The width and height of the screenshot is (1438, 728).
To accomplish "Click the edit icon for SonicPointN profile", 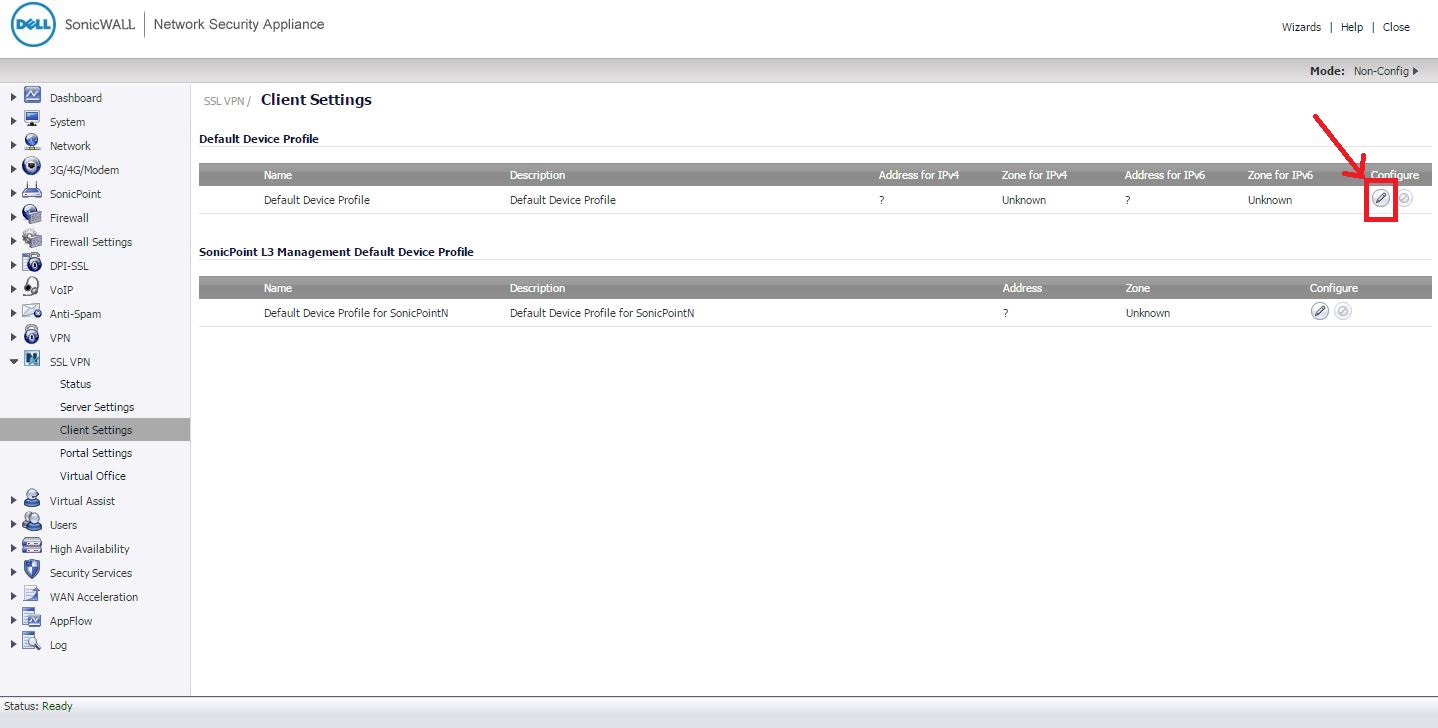I will click(x=1319, y=312).
